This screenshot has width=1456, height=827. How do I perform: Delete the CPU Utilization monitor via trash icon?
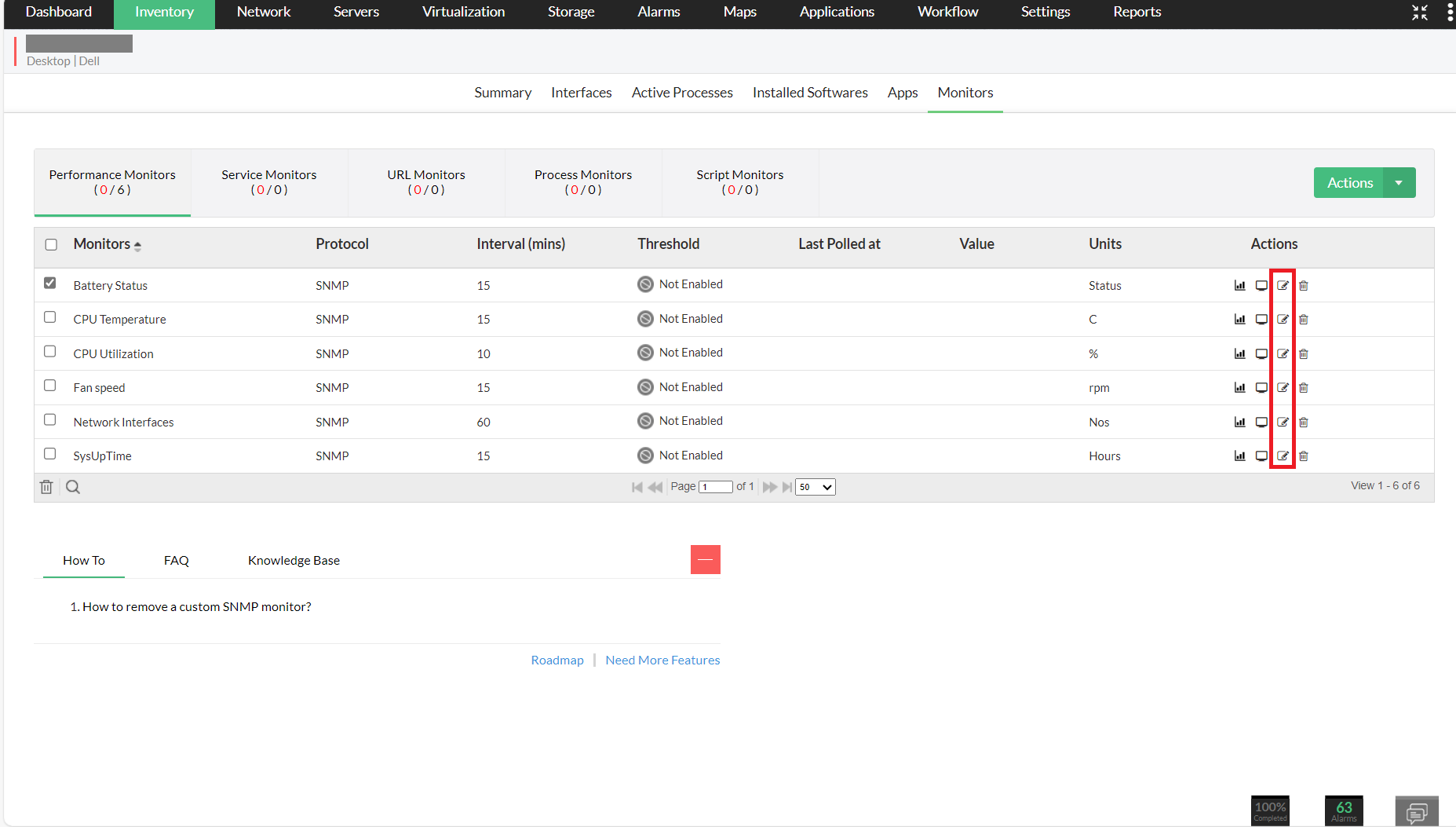tap(1304, 354)
